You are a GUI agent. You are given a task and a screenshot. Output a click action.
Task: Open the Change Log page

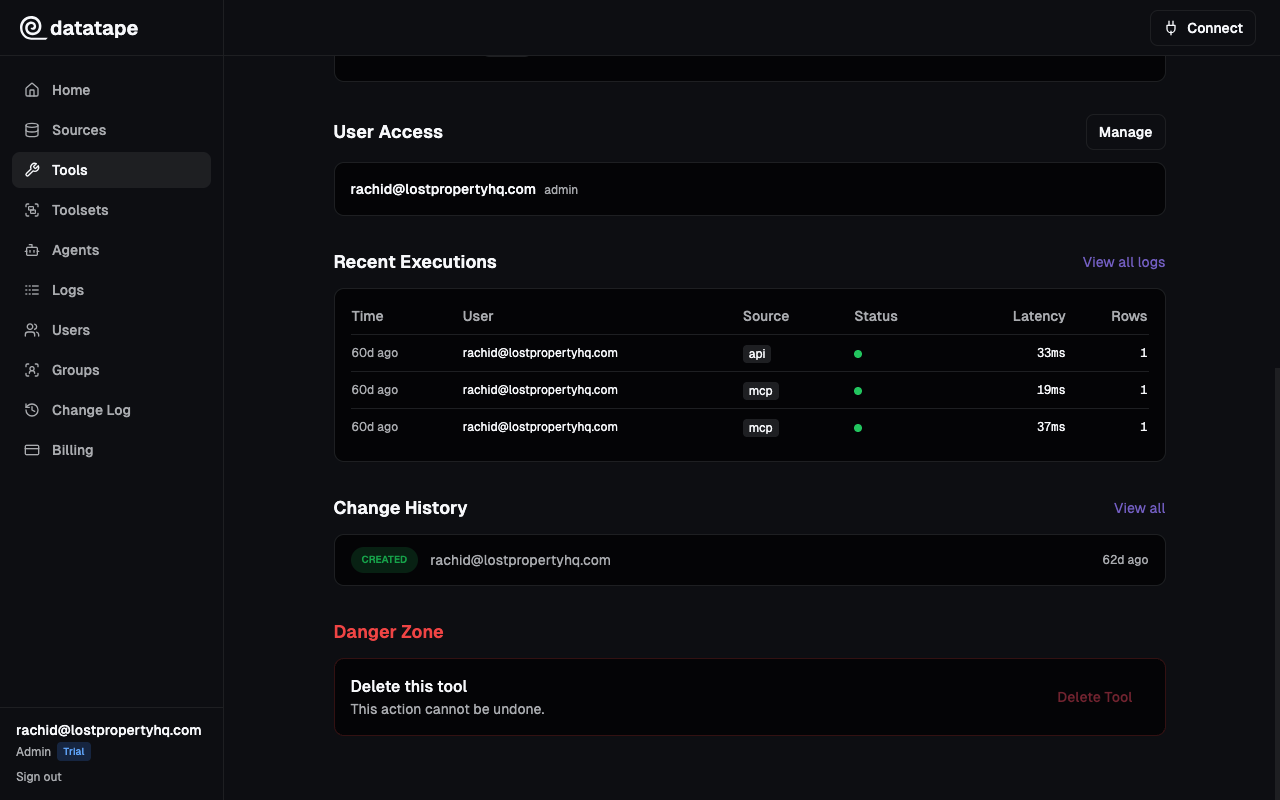click(x=111, y=410)
